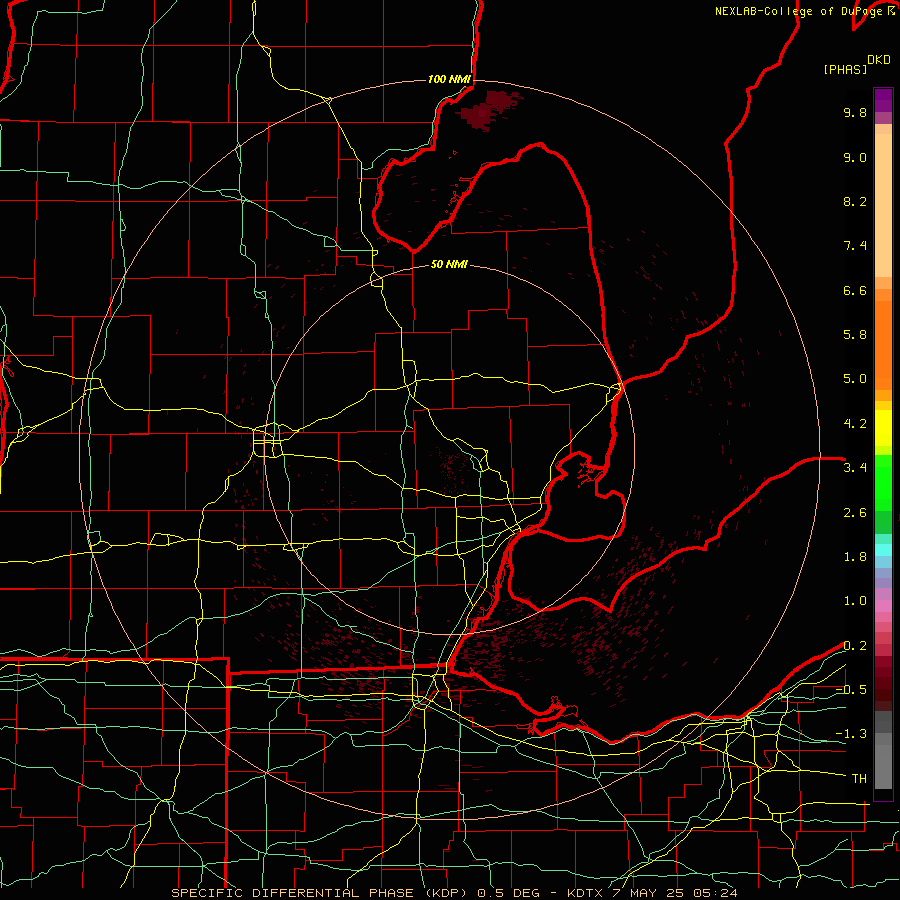Select the 5.8 scale value
900x900 pixels.
click(855, 335)
